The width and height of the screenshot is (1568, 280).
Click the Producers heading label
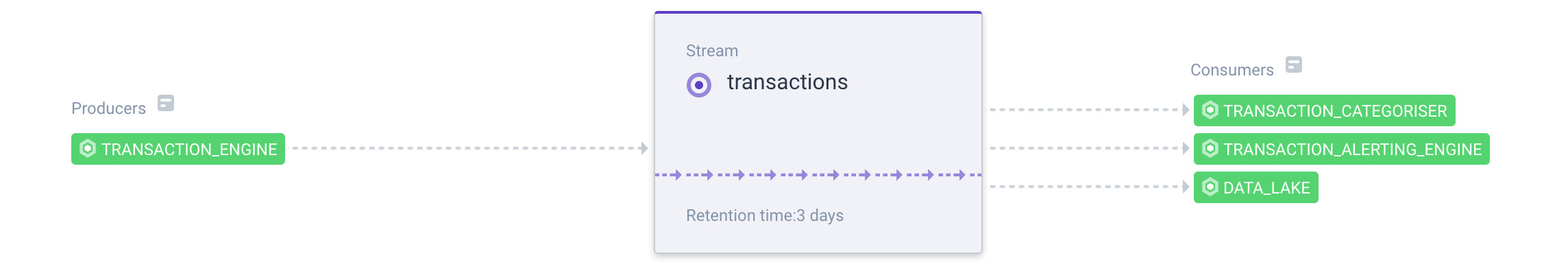pos(108,108)
